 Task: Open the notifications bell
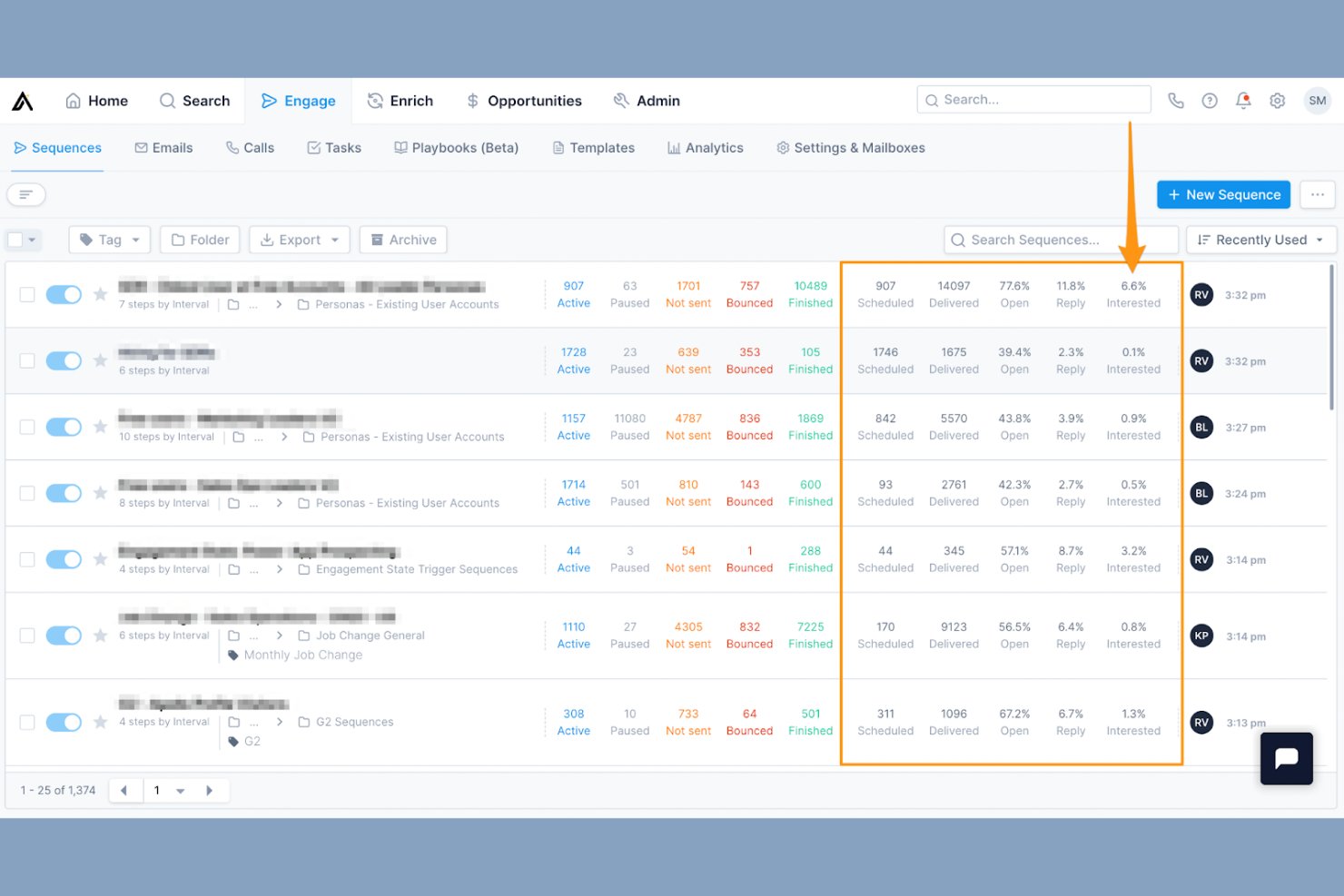(x=1243, y=101)
